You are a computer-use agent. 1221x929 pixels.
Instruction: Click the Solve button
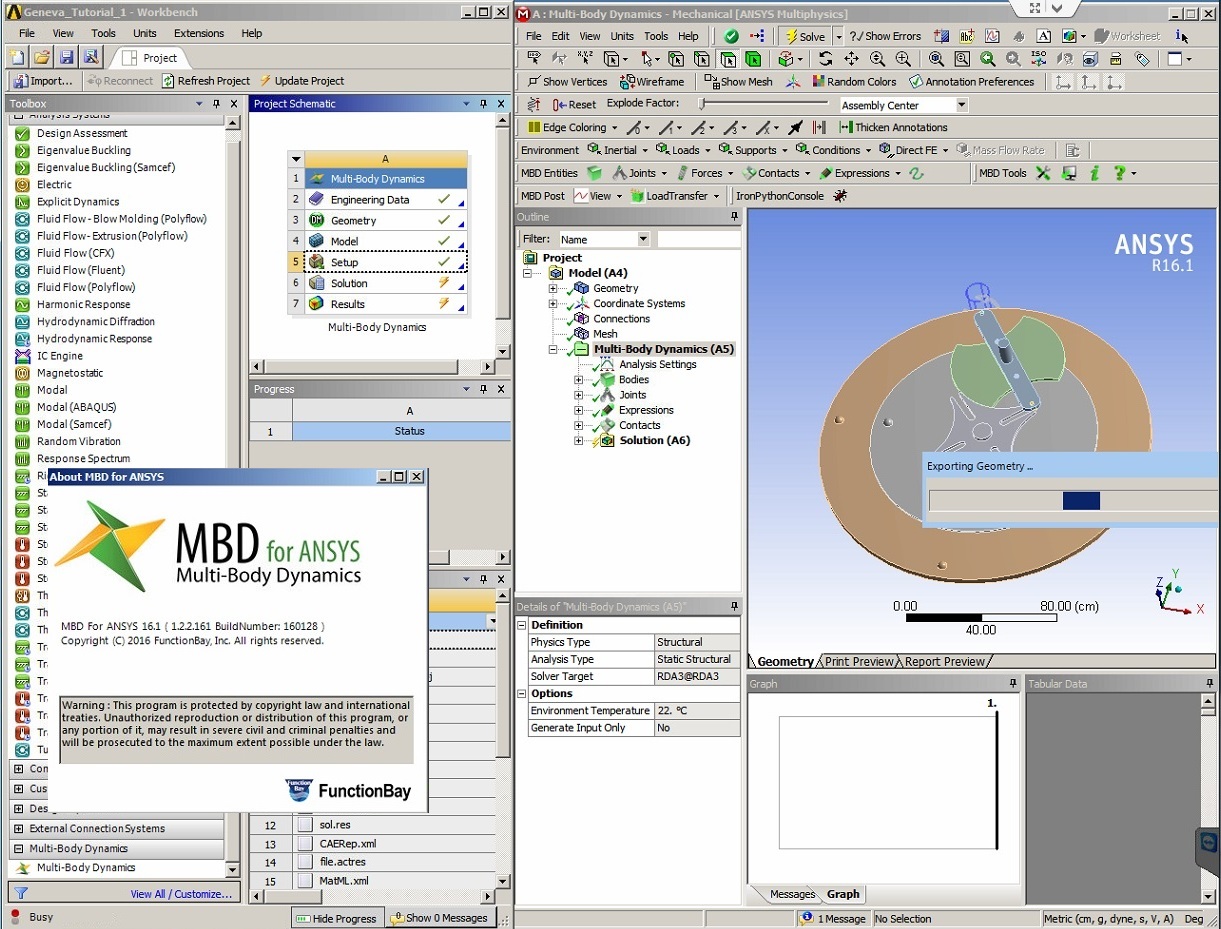tap(804, 36)
